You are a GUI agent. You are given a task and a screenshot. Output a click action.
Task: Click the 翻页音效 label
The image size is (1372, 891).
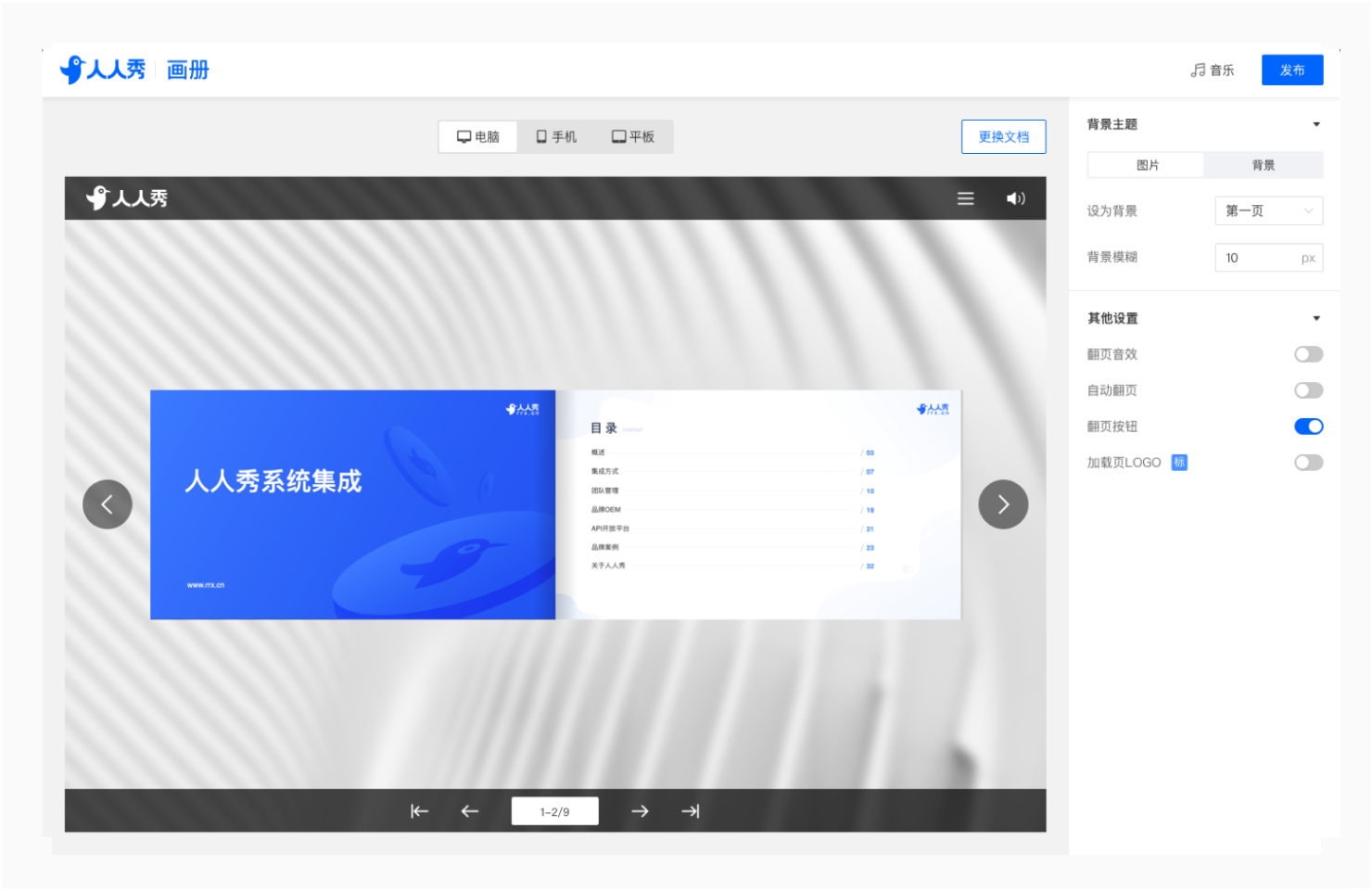pos(1112,354)
